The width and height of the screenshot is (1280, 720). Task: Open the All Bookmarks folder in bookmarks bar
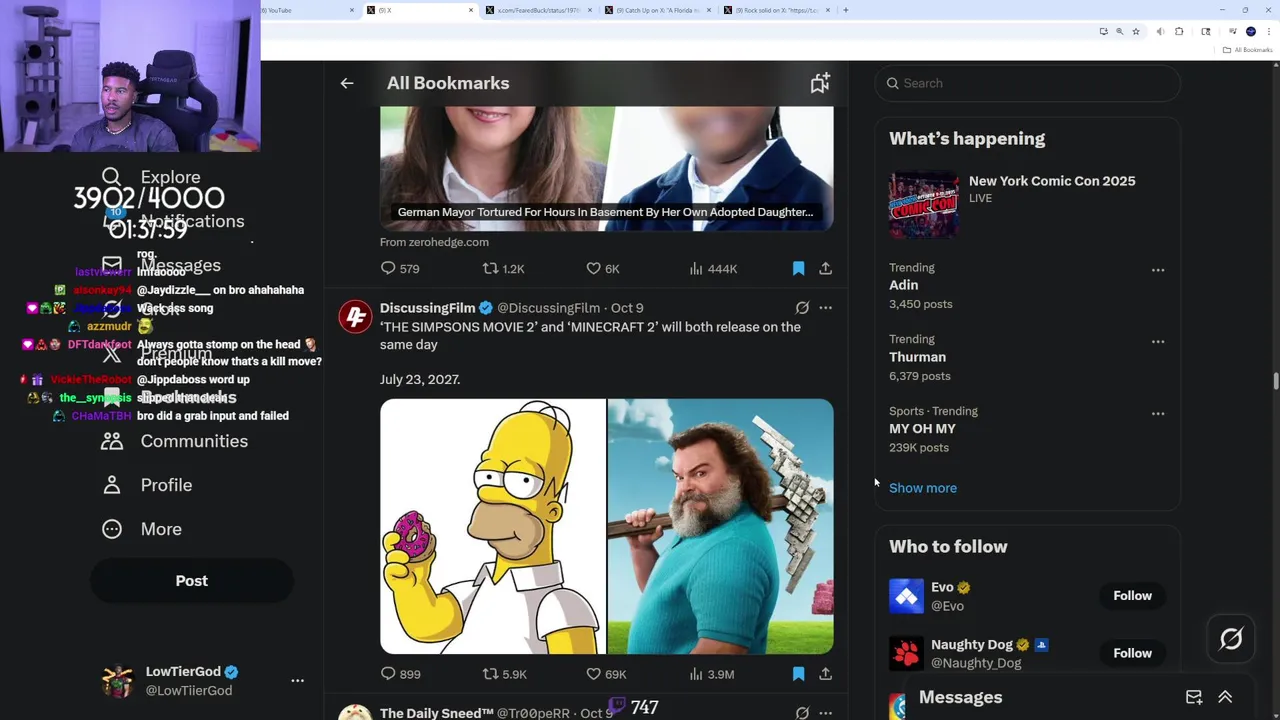pos(1248,50)
